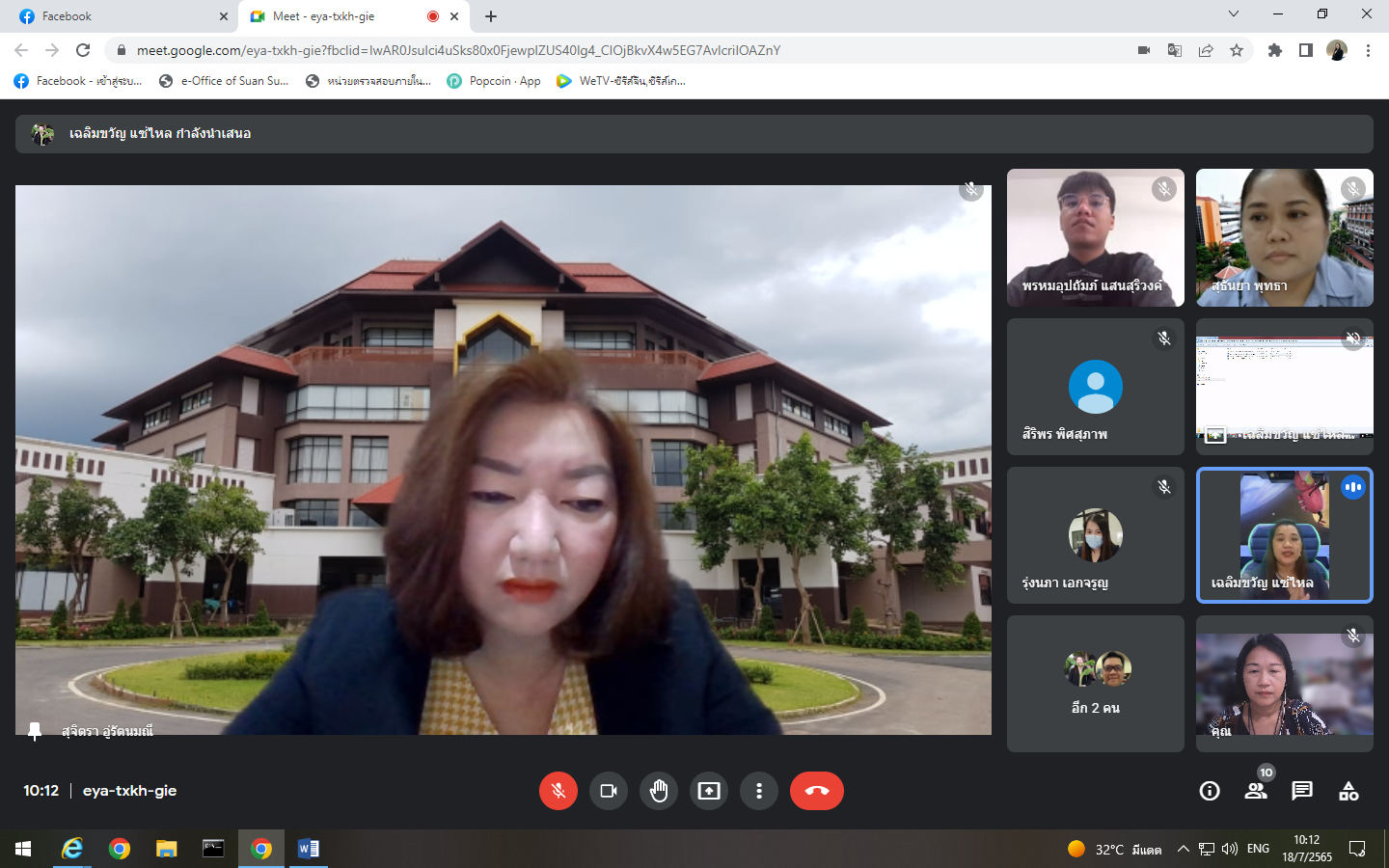1389x868 pixels.
Task: Show the participants people panel
Action: (1256, 791)
